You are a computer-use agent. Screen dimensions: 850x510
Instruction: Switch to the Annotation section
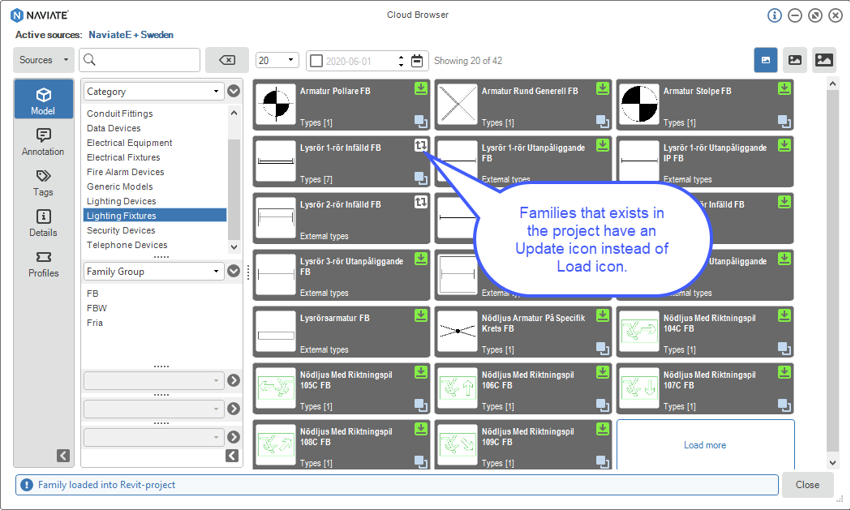[x=43, y=142]
